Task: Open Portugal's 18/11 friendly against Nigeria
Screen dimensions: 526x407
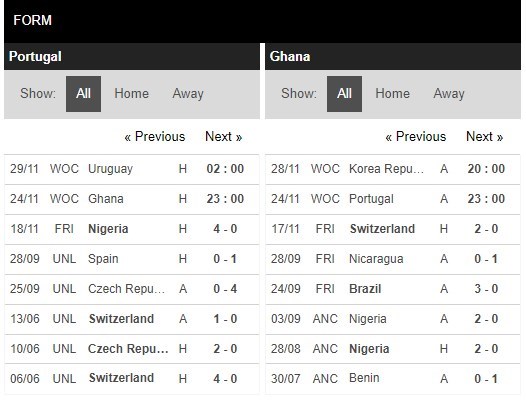Action: 132,229
